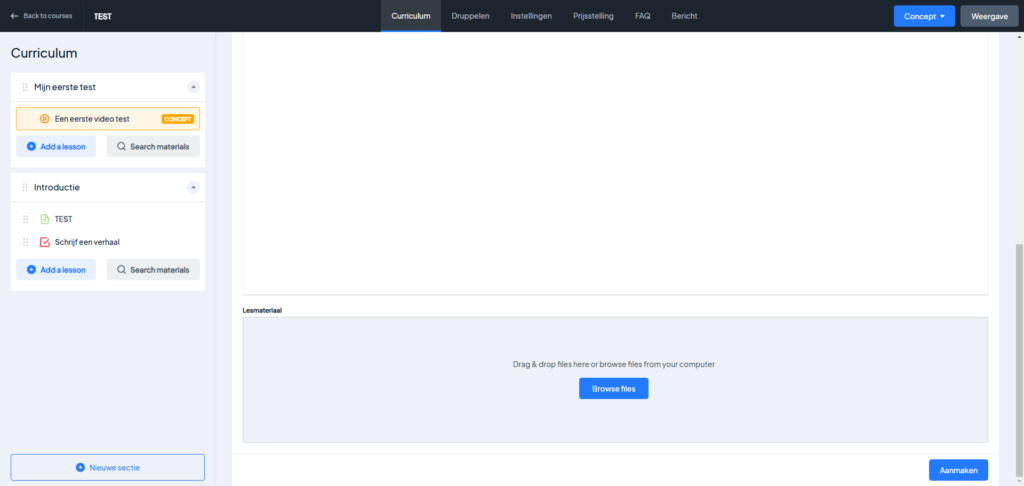Switch to the Druppelen tab
Screen dimensions: 1024x486
click(x=470, y=16)
